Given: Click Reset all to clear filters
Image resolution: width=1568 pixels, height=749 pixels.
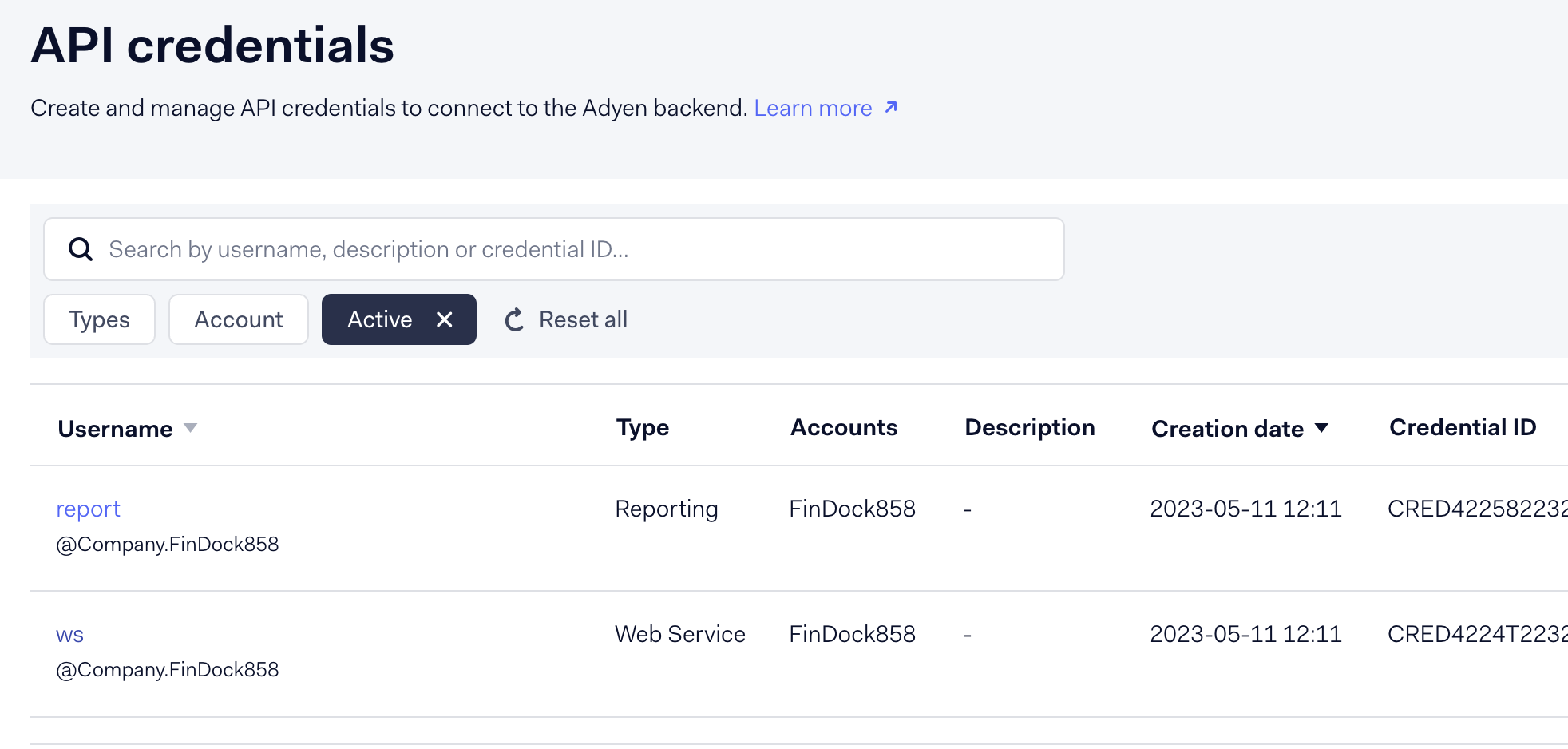Looking at the screenshot, I should coord(583,319).
